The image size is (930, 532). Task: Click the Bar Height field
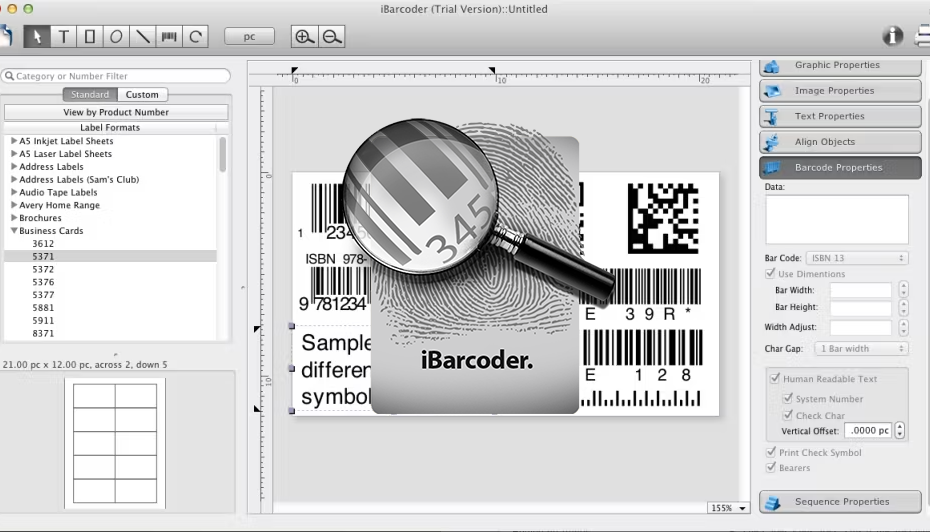861,307
